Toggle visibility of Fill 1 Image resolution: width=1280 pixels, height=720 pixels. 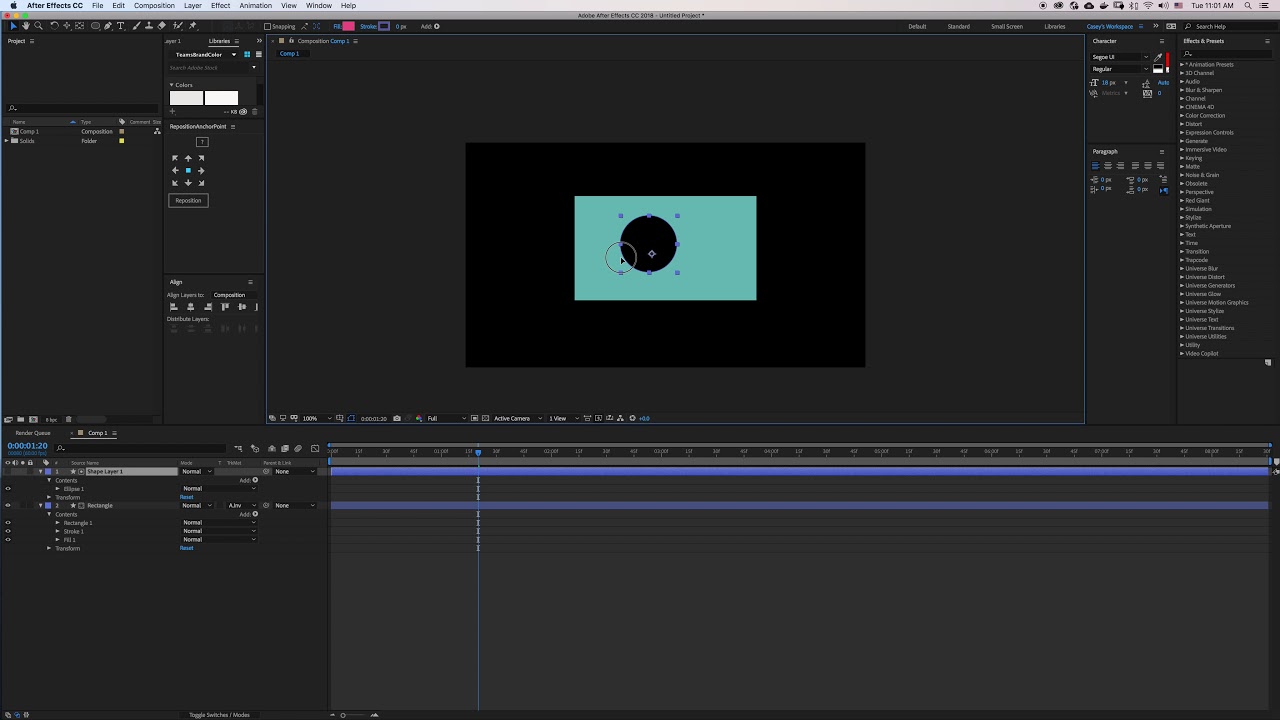(x=8, y=539)
